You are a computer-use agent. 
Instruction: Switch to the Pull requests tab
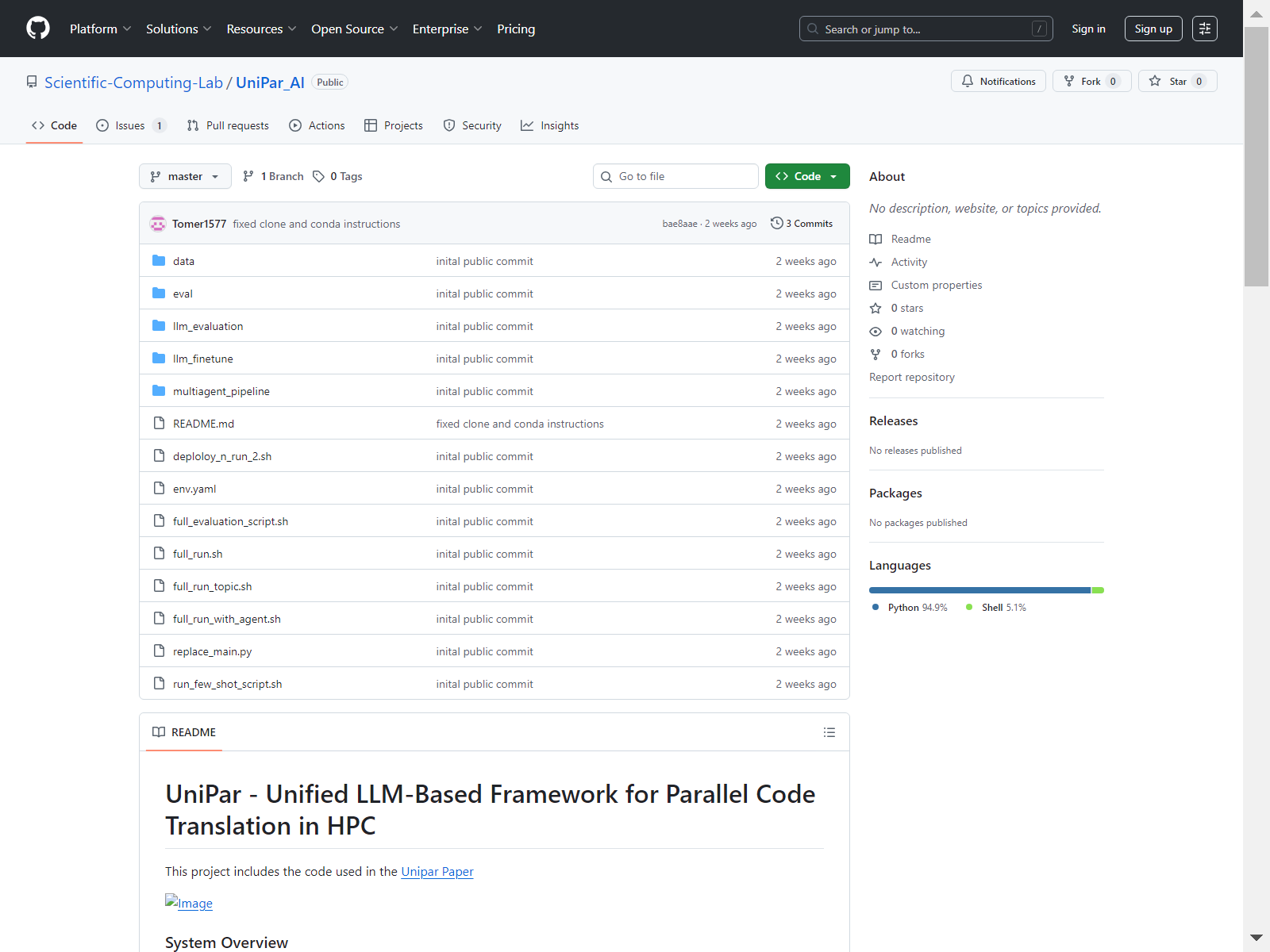tap(228, 125)
